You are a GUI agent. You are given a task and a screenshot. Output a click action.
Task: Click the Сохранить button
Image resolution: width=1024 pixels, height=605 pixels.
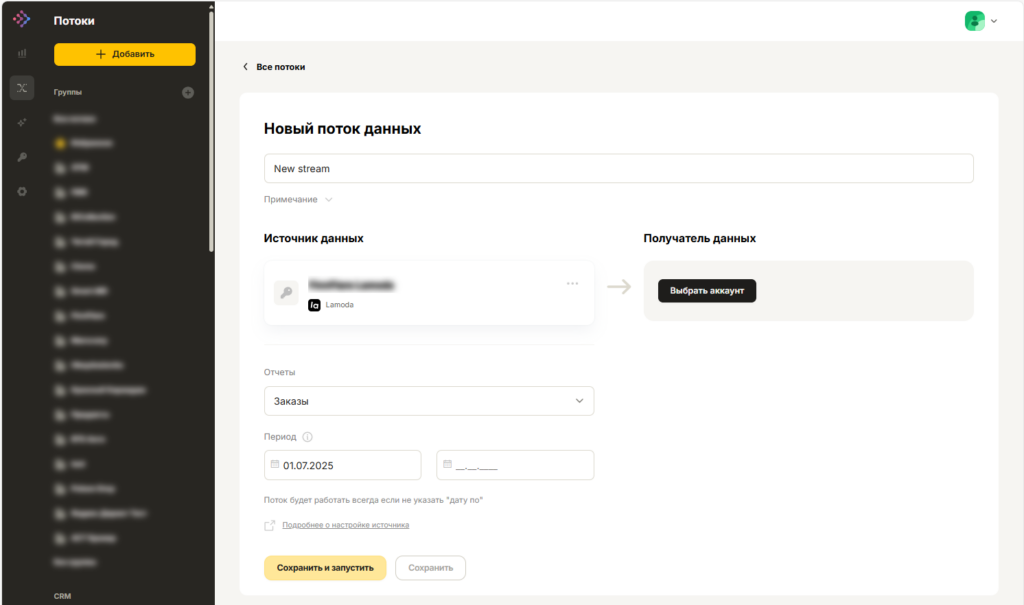(x=430, y=568)
